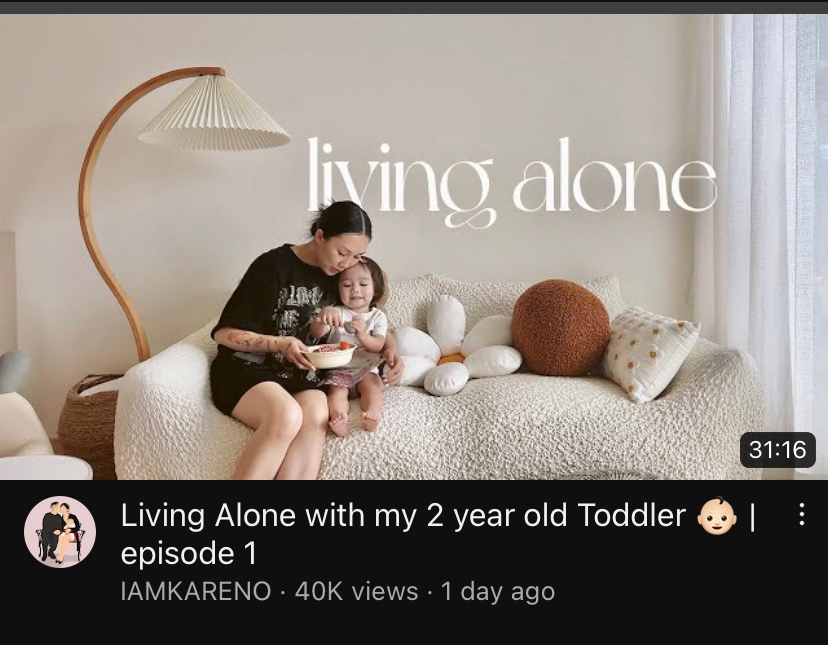
Task: Click the baby emoji in the title
Action: click(717, 516)
